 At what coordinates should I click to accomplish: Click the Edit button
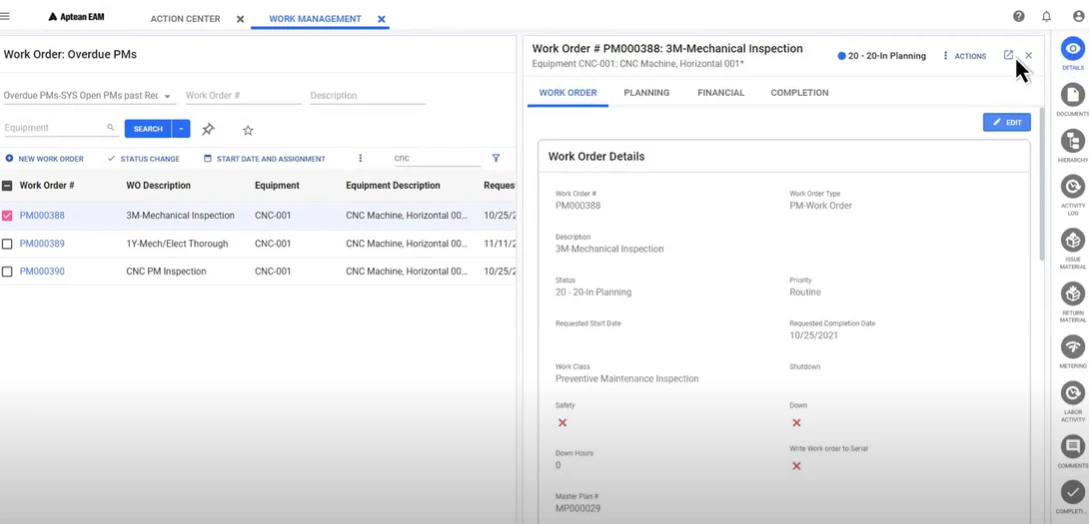[1006, 122]
